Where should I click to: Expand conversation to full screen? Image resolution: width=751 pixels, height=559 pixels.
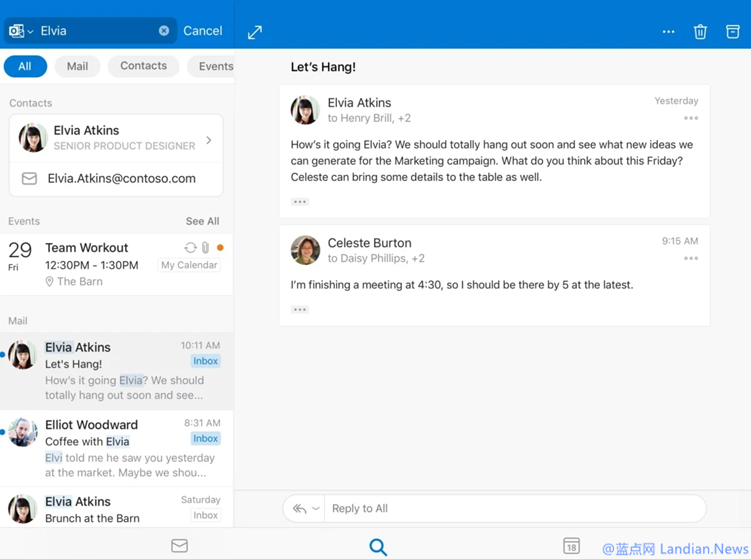[255, 32]
